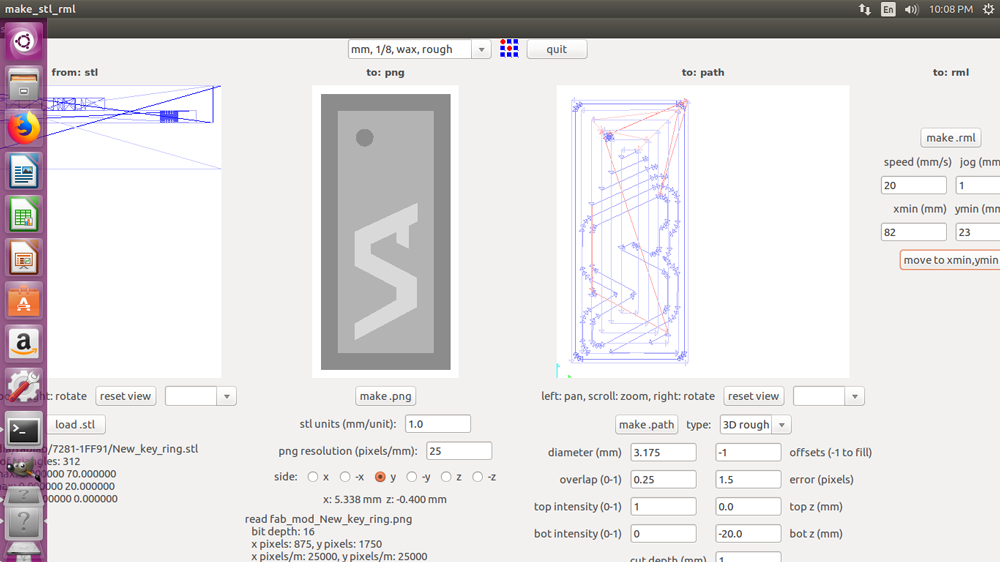Click the make .png button
The width and height of the screenshot is (1000, 562).
click(385, 396)
